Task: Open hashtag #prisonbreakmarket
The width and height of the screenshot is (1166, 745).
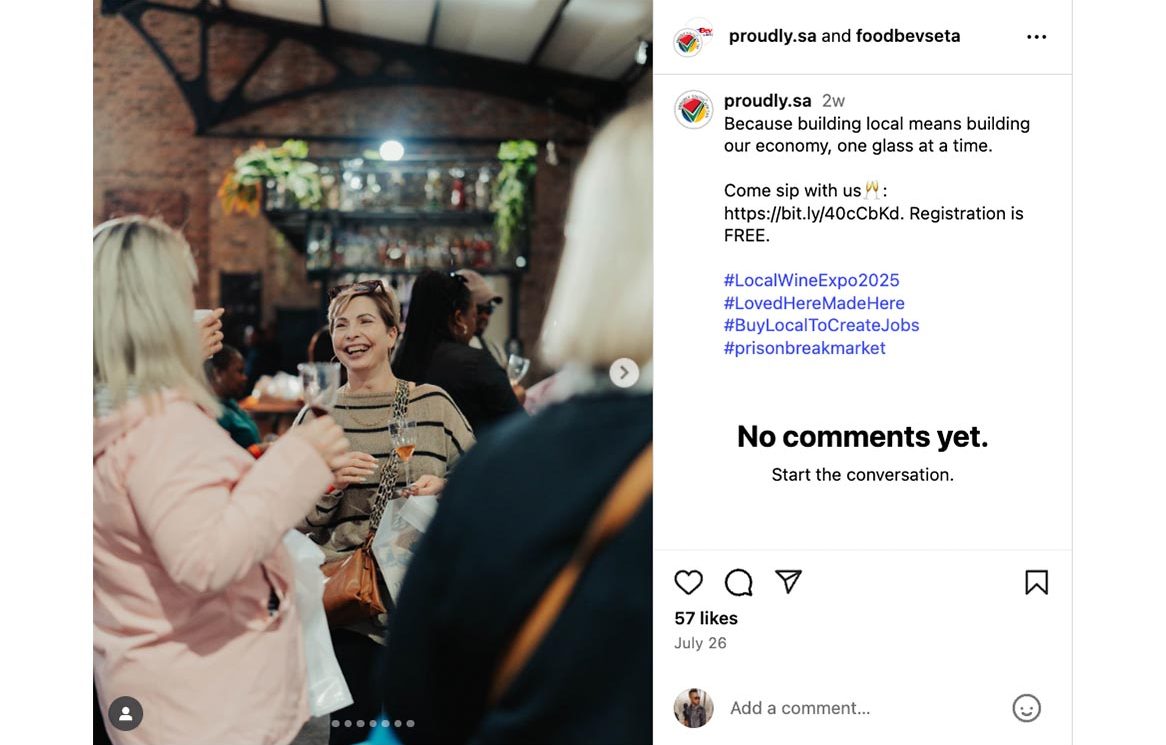Action: coord(804,348)
